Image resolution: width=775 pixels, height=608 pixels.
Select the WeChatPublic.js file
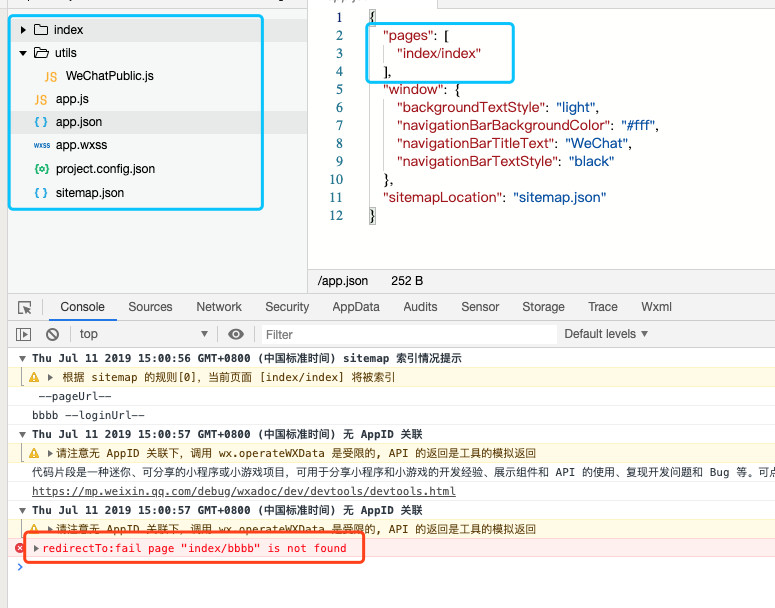click(109, 76)
